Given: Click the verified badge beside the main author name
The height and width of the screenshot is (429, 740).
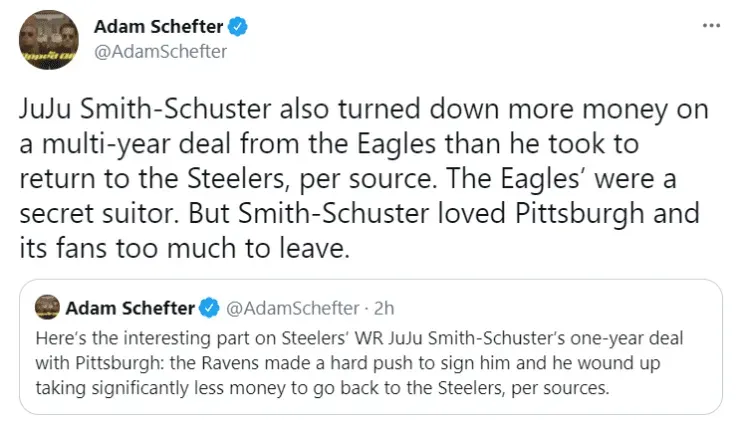Looking at the screenshot, I should [239, 26].
